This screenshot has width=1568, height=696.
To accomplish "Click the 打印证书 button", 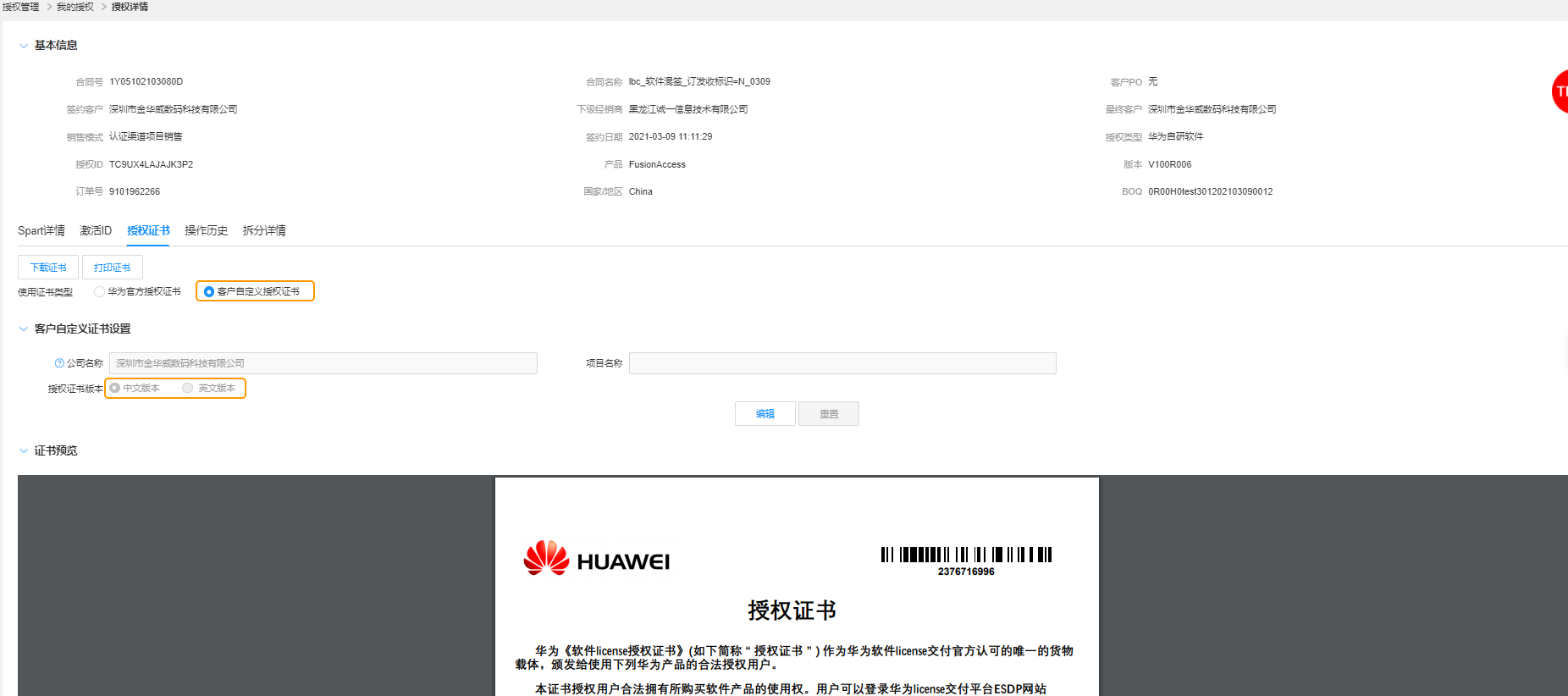I will click(x=113, y=267).
